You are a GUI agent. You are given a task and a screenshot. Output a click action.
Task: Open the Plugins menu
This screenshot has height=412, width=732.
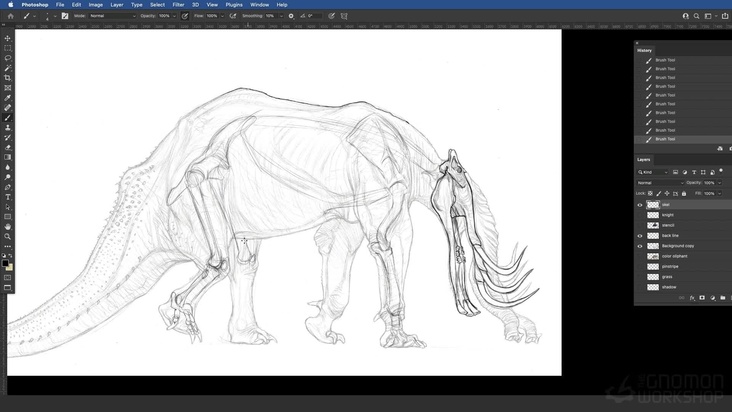pos(234,5)
